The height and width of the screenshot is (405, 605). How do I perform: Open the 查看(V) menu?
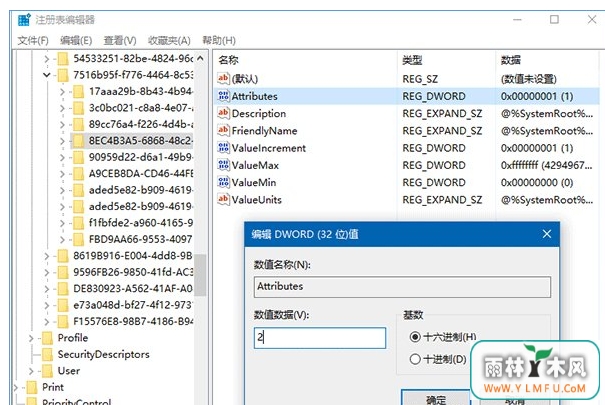tap(120, 40)
